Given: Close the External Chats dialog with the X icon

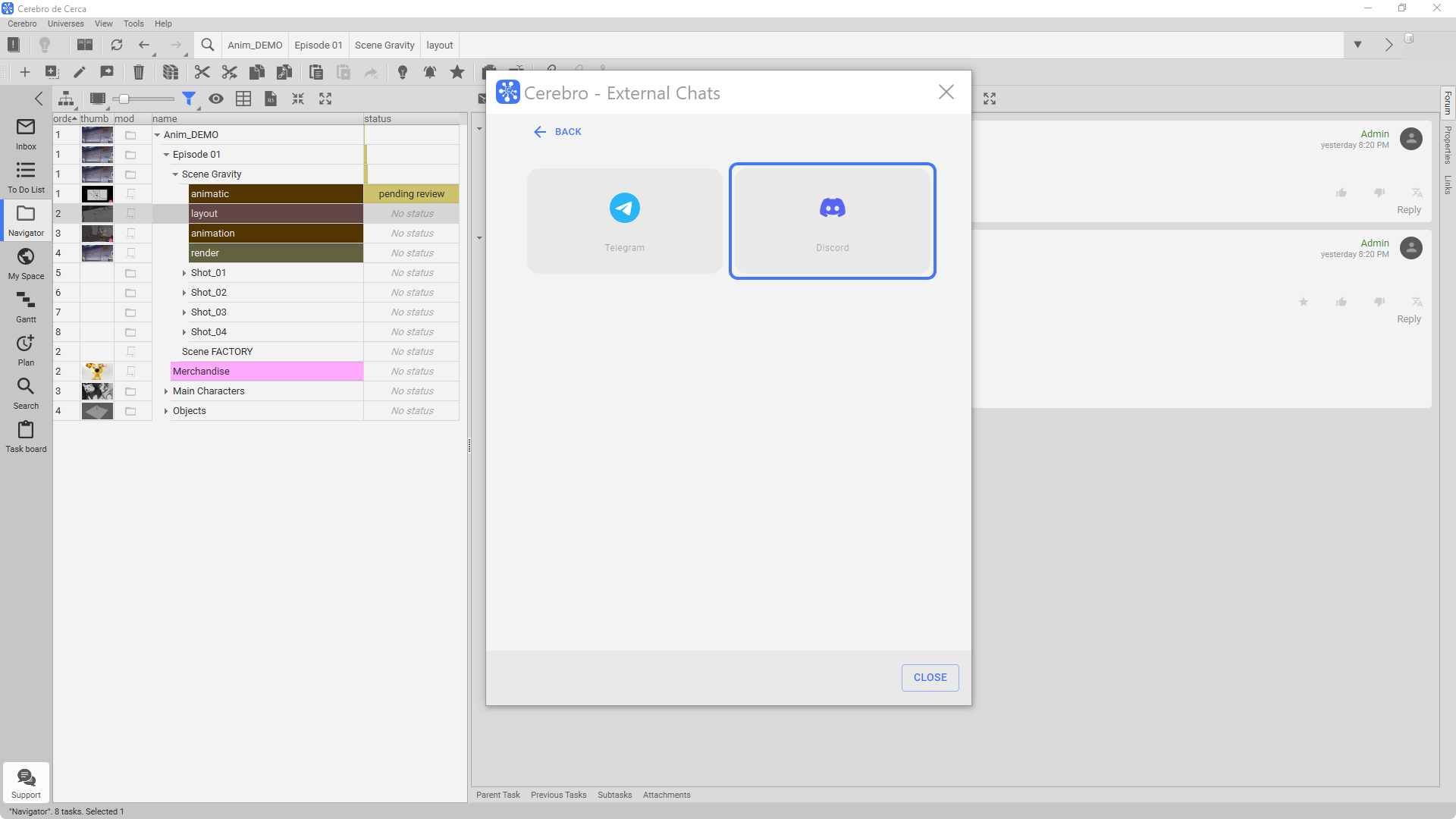Looking at the screenshot, I should coord(946,93).
